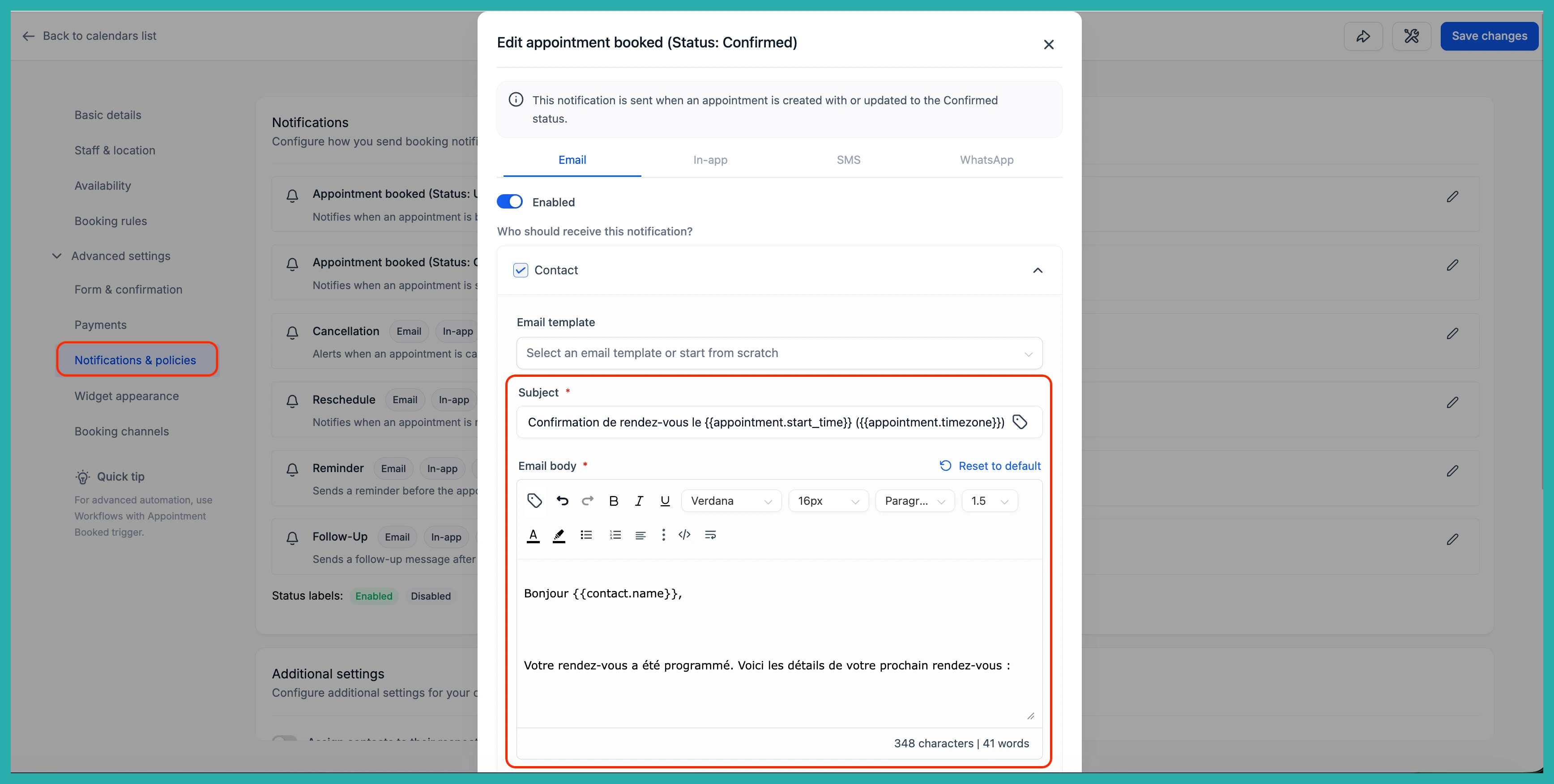Click into the email body text area
Image resolution: width=1554 pixels, height=784 pixels.
point(779,643)
